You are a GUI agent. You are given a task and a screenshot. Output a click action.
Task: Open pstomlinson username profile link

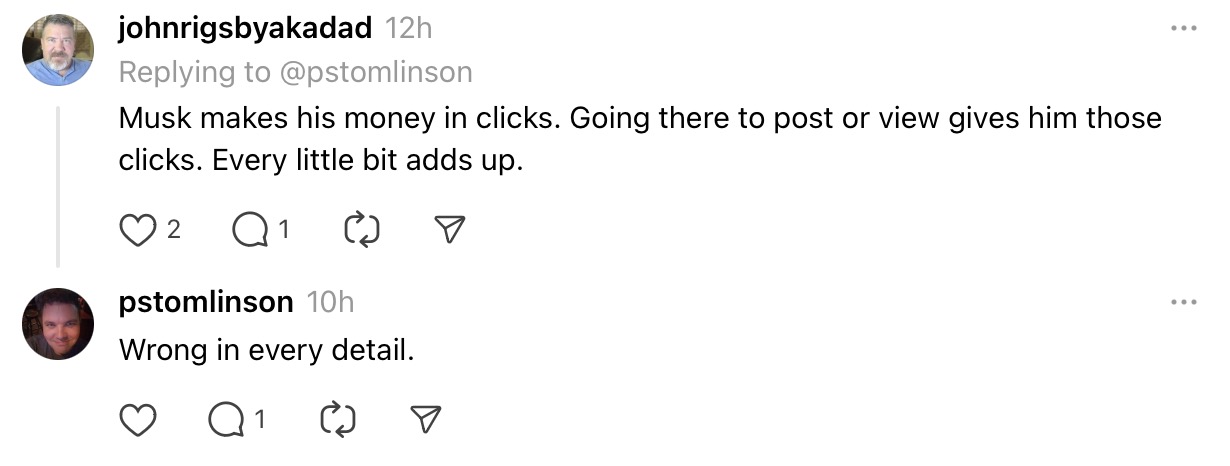point(206,302)
